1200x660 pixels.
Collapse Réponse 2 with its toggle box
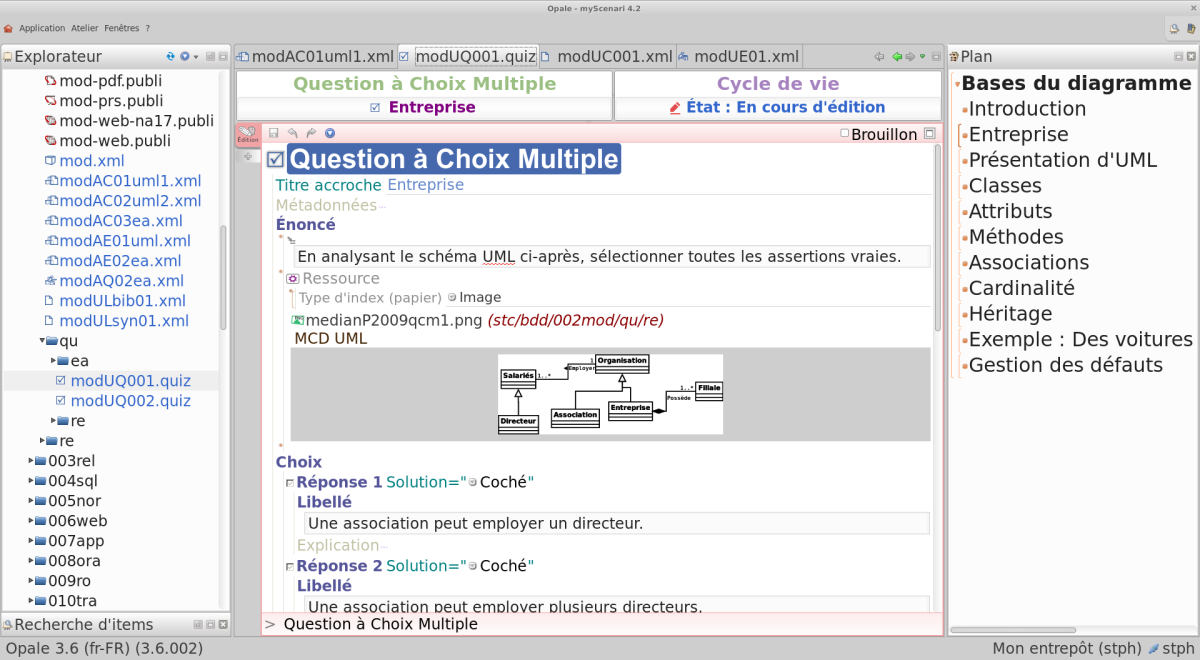tap(290, 567)
